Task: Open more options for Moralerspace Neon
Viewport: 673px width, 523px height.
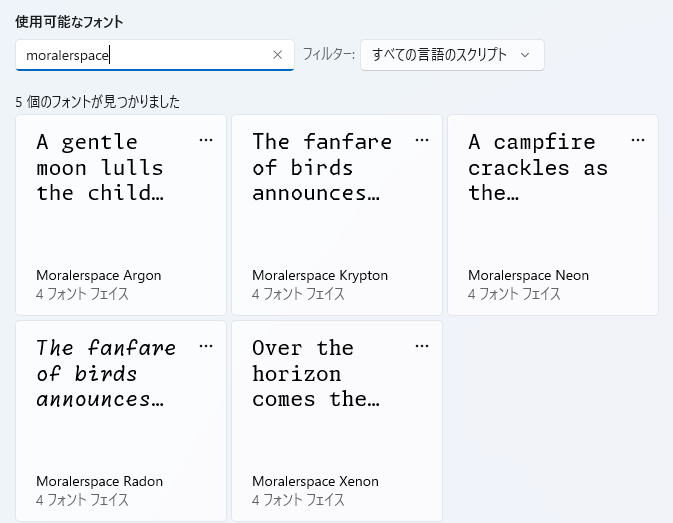Action: 638,140
